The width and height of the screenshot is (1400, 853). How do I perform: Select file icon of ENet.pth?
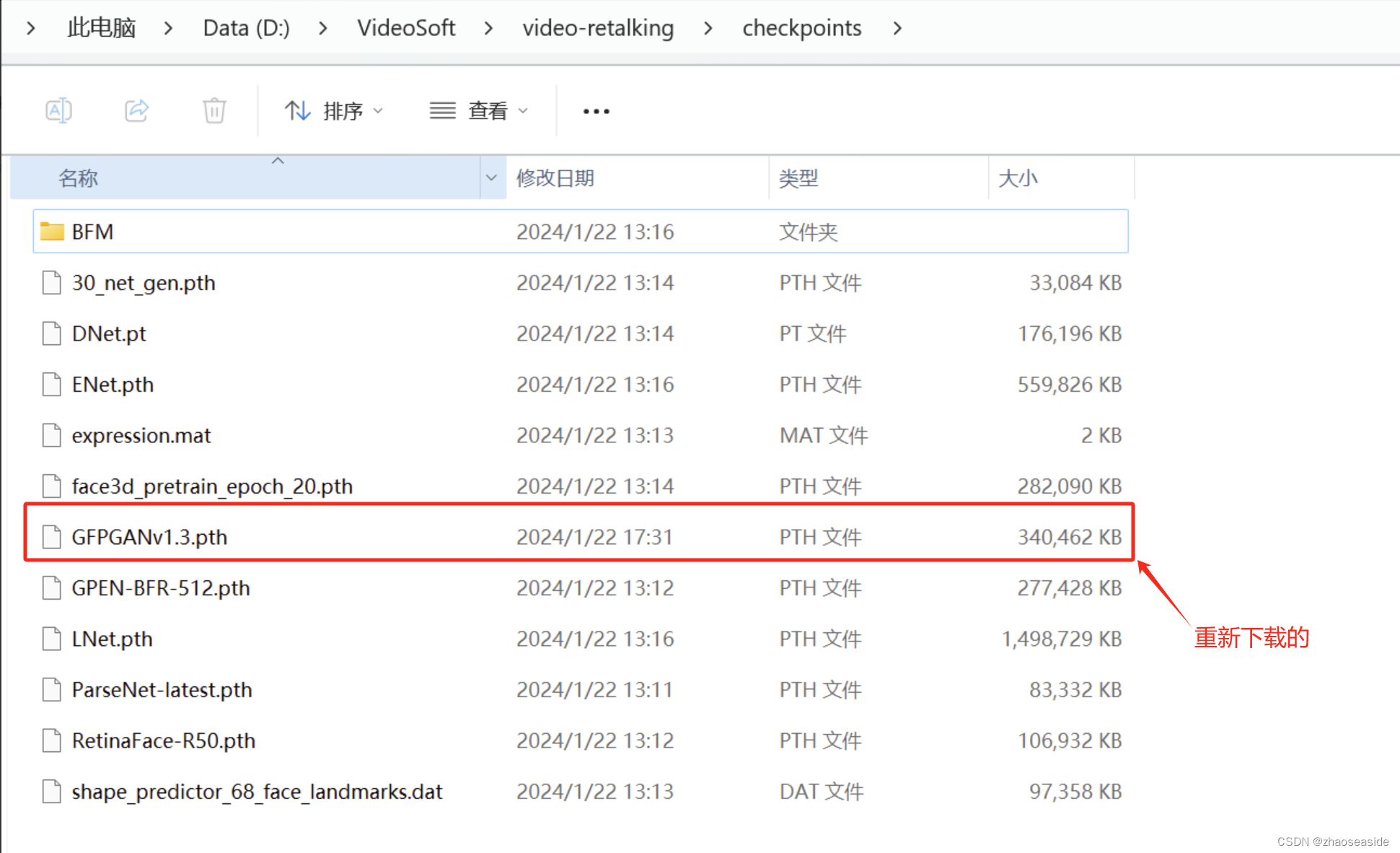pos(52,385)
